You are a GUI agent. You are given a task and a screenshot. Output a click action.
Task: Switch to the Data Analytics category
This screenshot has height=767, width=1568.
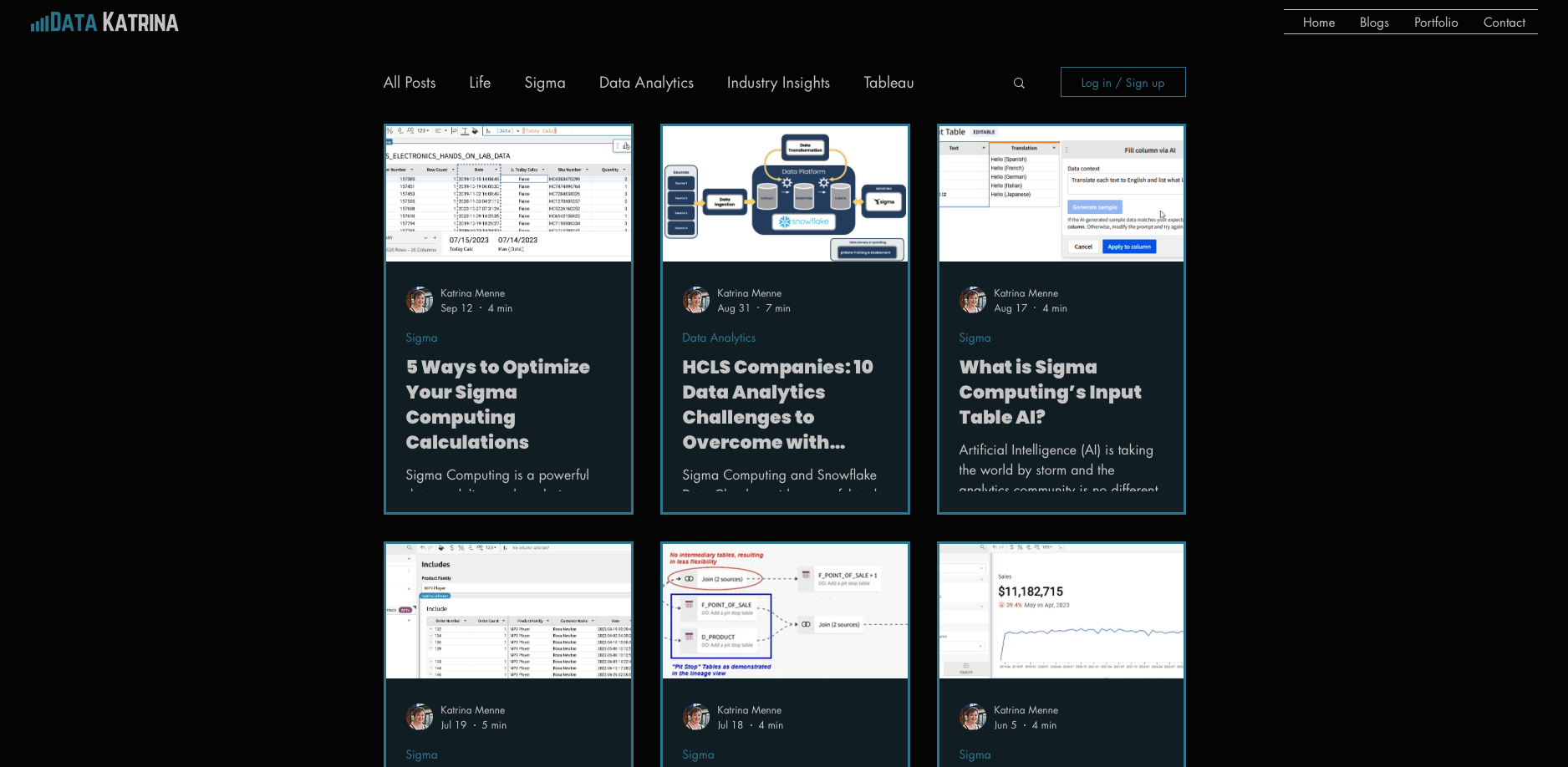[x=645, y=83]
